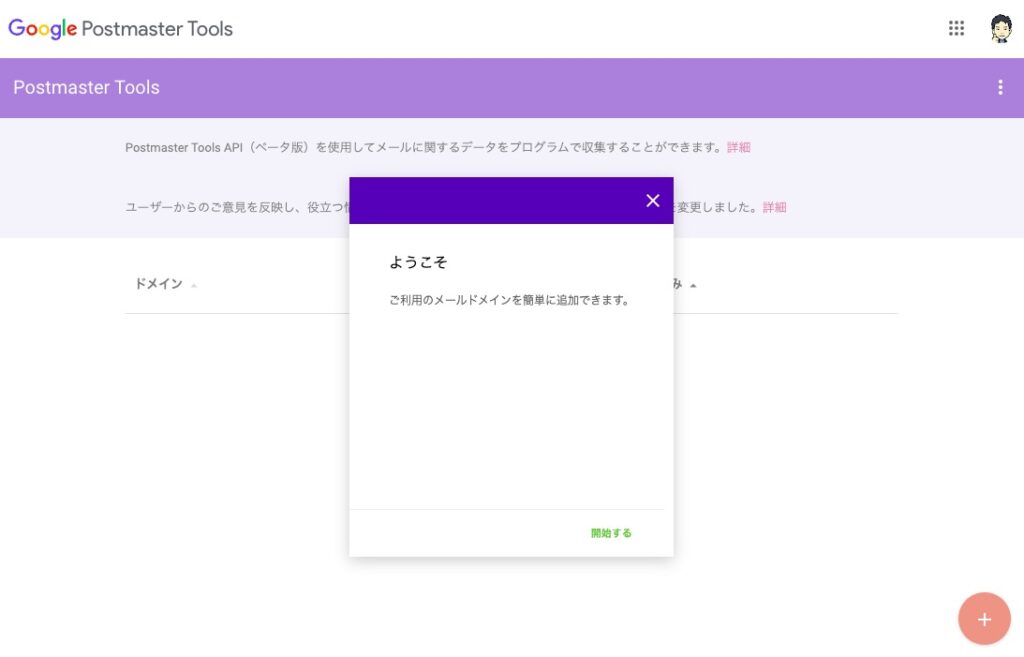Add a domain with the plus button
Viewport: 1024px width, 657px height.
(984, 618)
